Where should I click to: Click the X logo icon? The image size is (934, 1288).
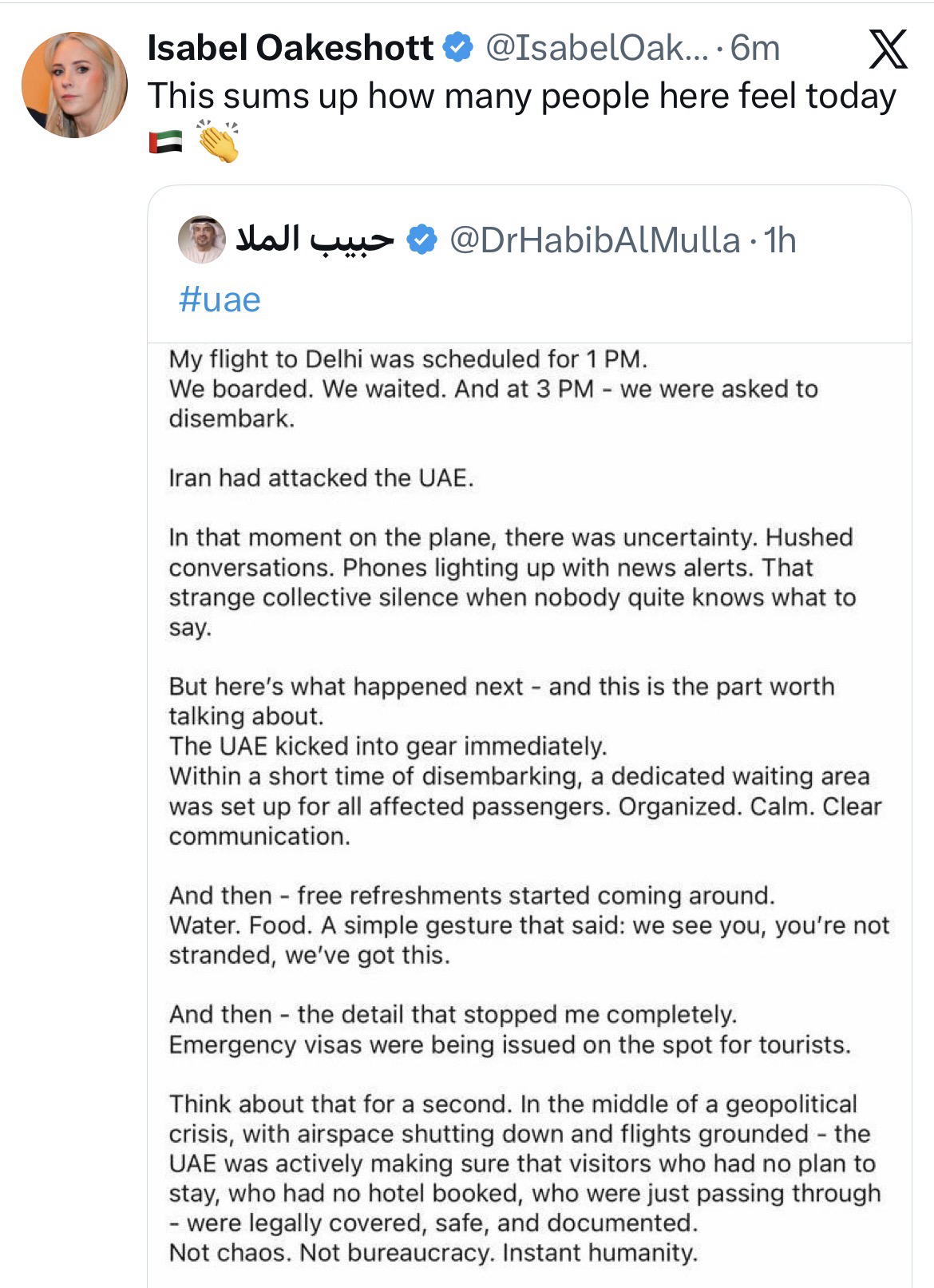click(x=887, y=50)
